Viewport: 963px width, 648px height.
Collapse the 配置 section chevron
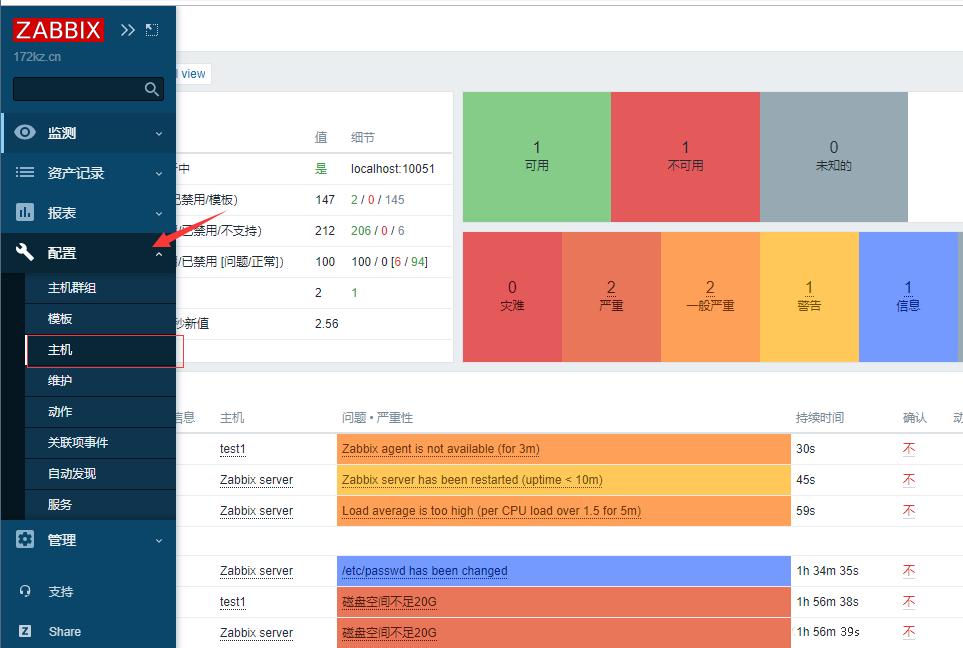pos(157,254)
